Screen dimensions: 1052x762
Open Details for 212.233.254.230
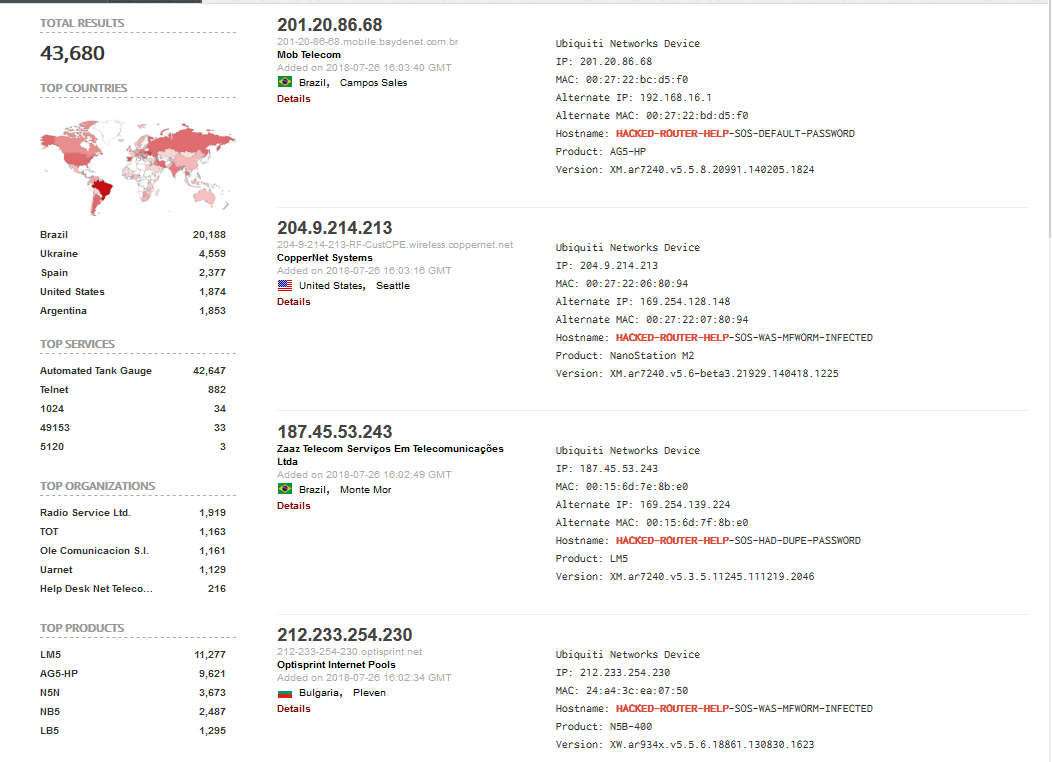(x=294, y=709)
